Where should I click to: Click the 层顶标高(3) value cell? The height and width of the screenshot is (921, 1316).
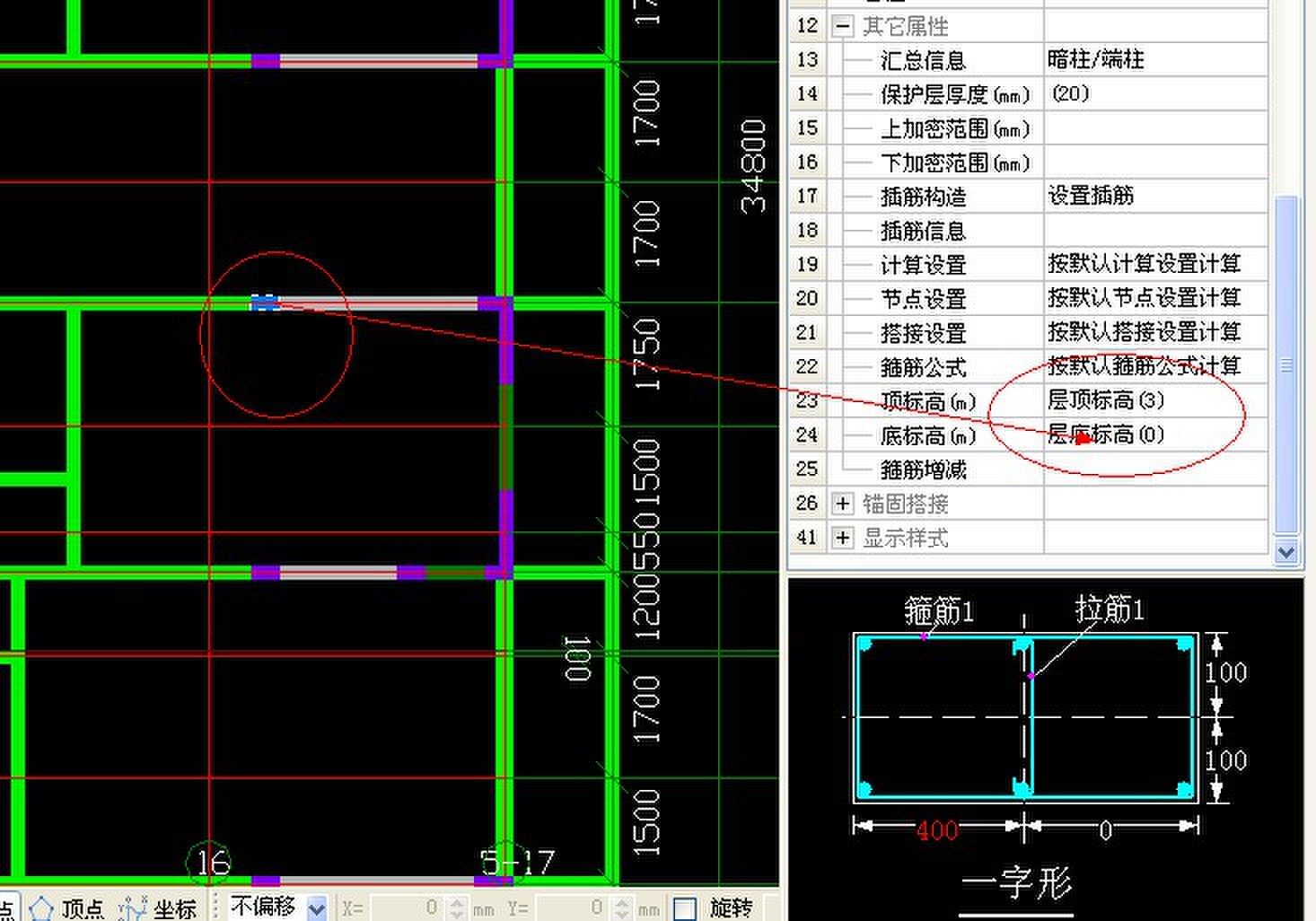(1155, 401)
